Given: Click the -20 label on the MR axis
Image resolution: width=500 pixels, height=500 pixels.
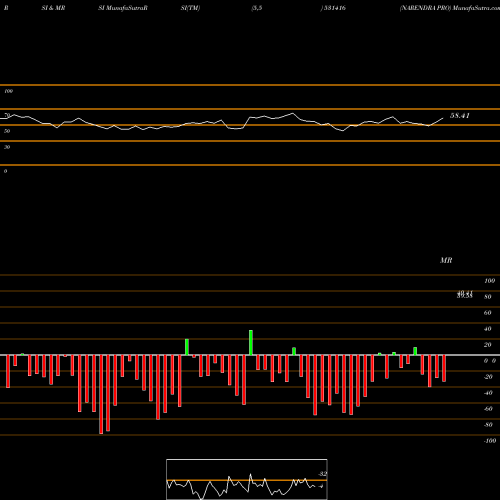Looking at the screenshot, I should coord(488,377).
